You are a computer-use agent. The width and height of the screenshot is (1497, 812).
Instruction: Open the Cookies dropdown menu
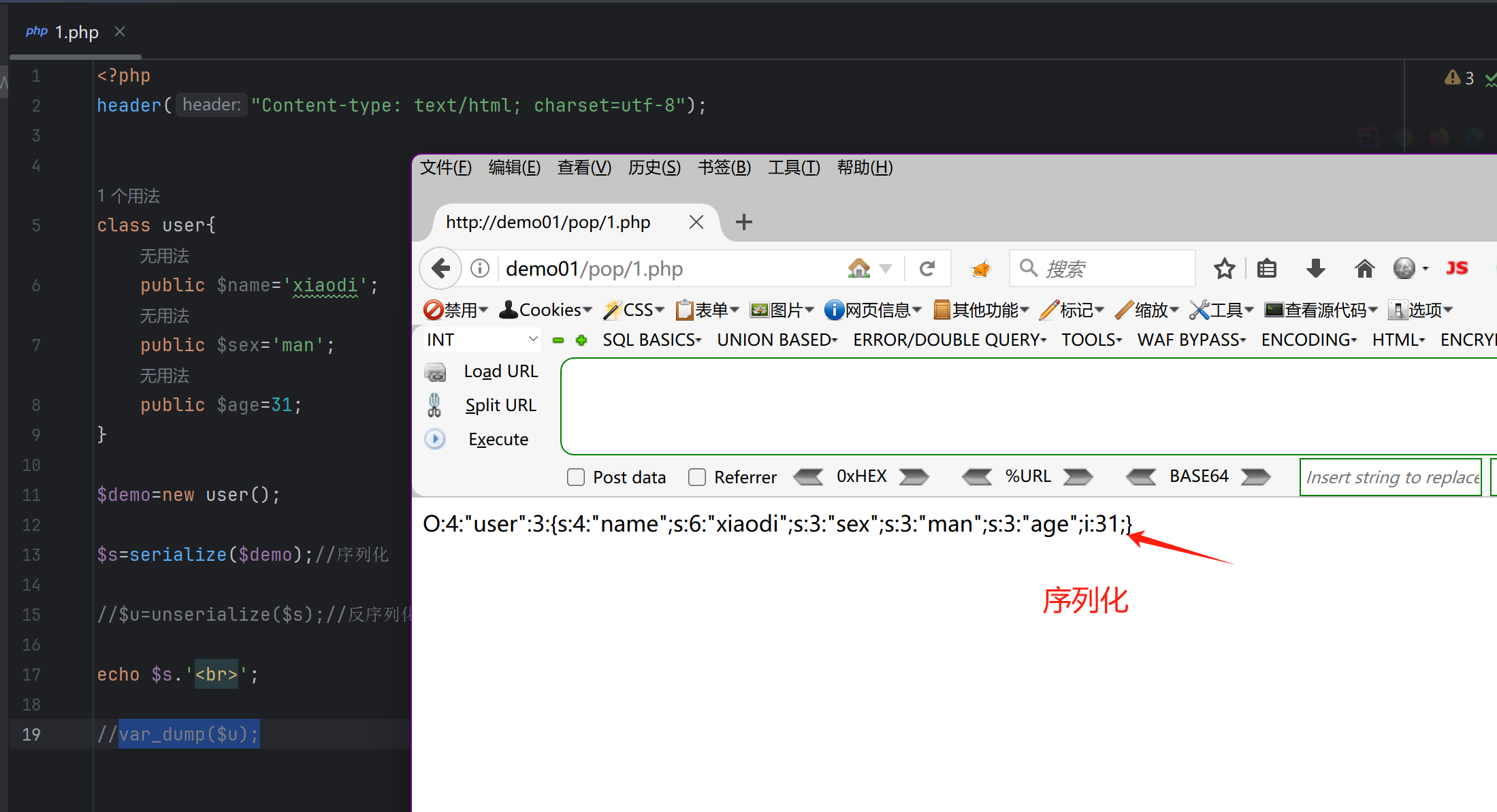[546, 310]
